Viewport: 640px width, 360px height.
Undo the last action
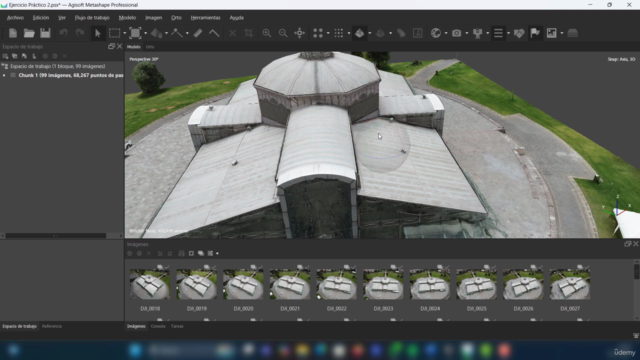pyautogui.click(x=63, y=33)
